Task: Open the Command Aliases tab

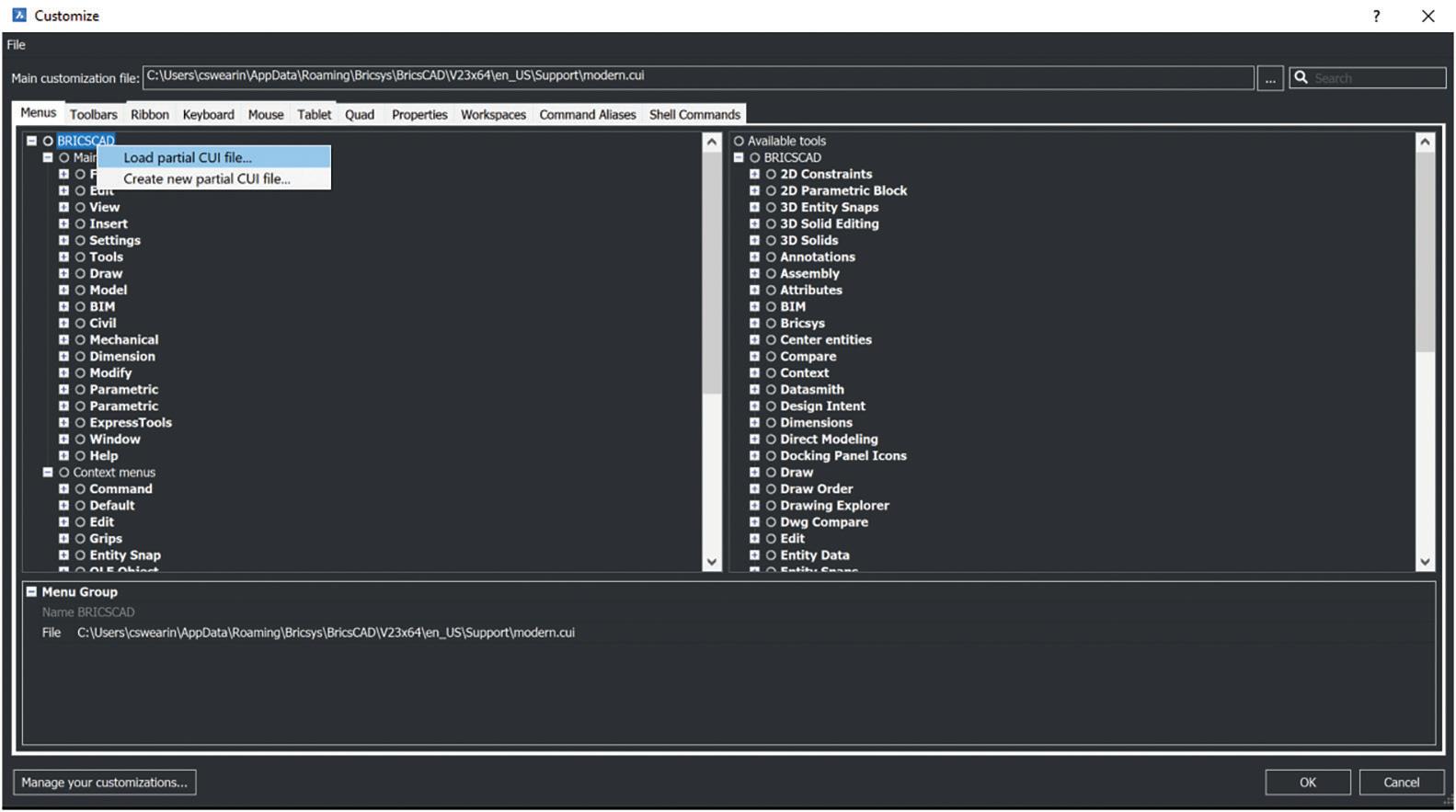Action: pyautogui.click(x=588, y=115)
